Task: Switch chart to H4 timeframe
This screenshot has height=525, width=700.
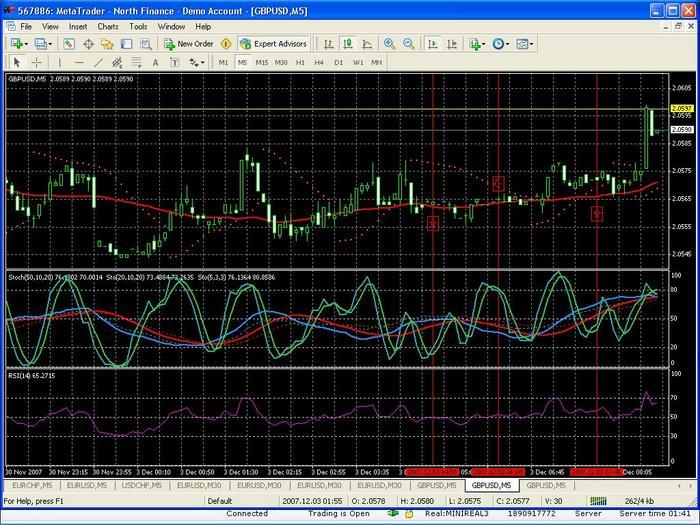Action: (x=319, y=62)
